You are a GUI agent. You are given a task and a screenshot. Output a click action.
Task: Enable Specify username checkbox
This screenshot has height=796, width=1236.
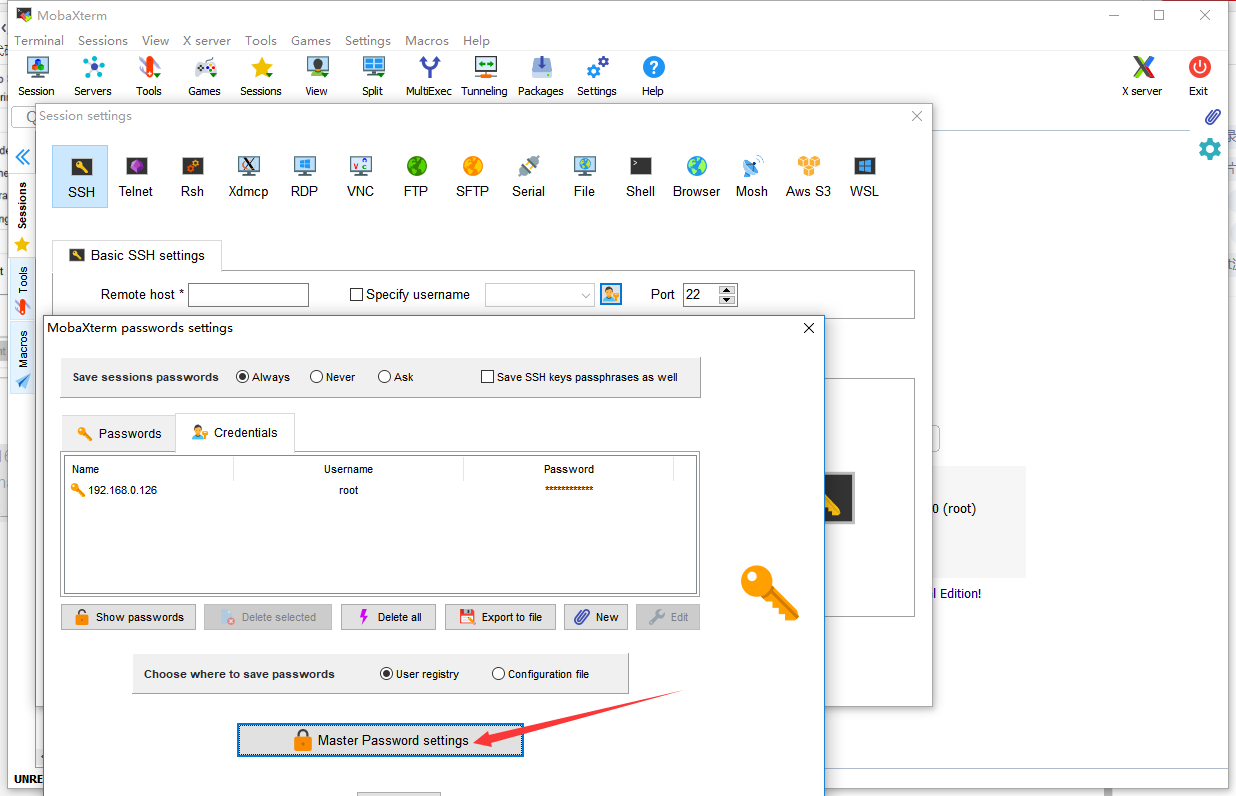[356, 295]
